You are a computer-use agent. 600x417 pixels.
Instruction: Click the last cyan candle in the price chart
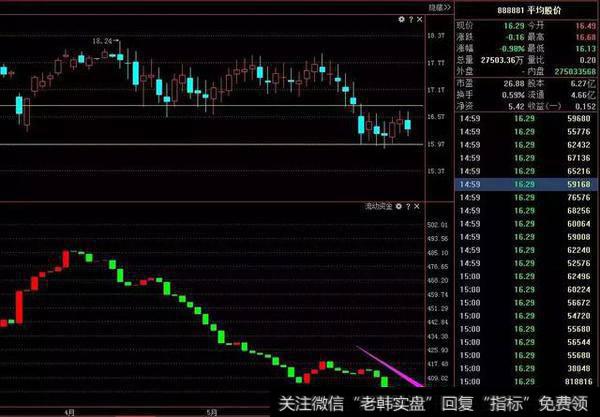tap(408, 125)
